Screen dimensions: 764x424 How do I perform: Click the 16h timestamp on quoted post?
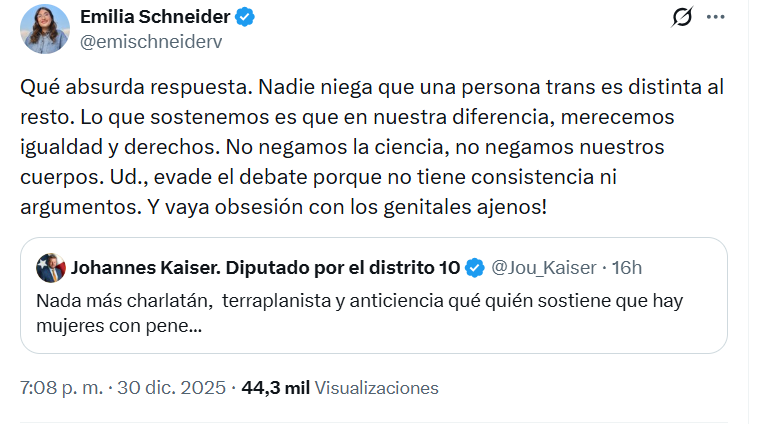tap(627, 268)
